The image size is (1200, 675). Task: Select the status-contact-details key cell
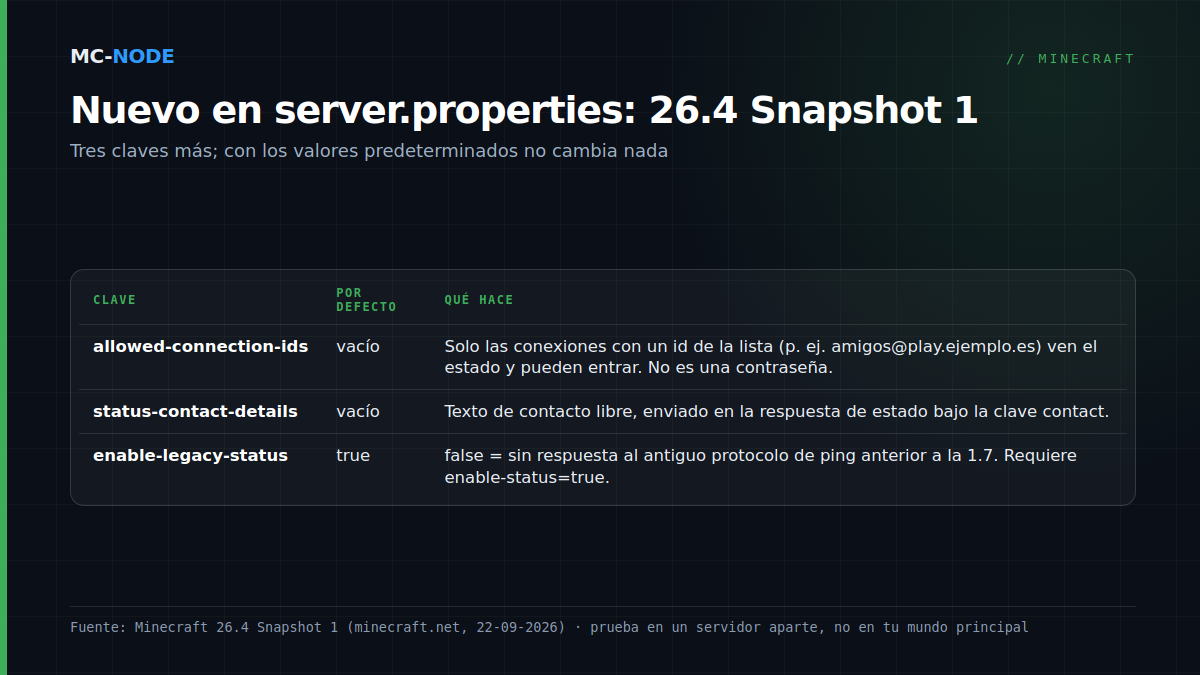pos(195,411)
